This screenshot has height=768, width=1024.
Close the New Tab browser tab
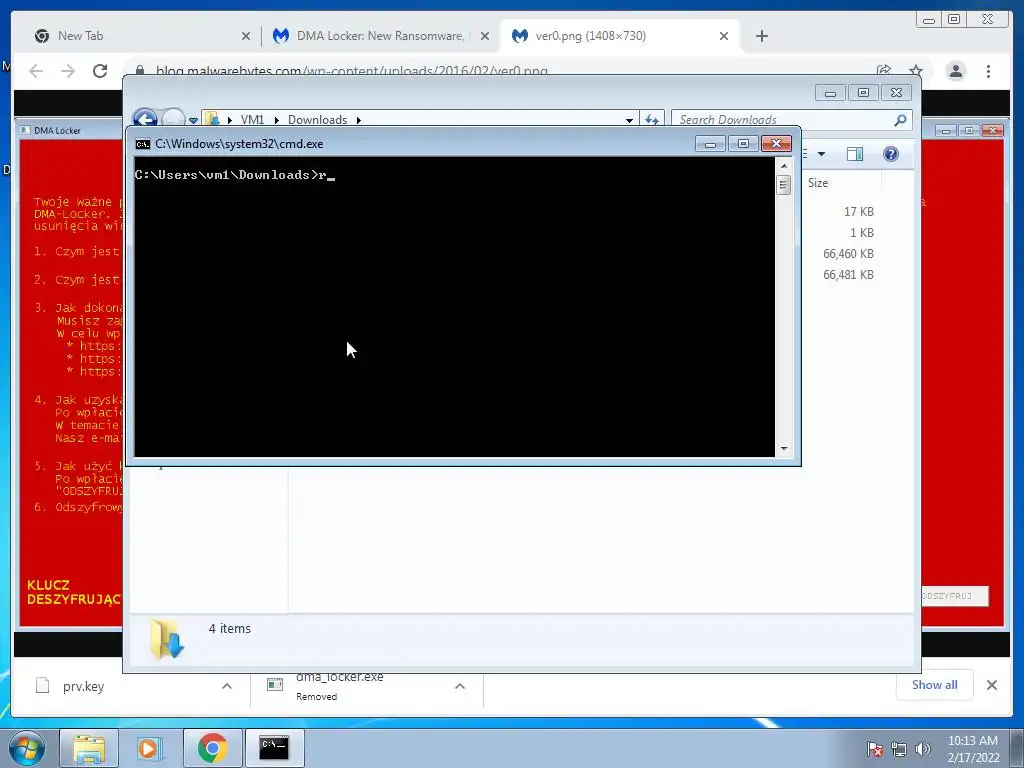pos(246,37)
